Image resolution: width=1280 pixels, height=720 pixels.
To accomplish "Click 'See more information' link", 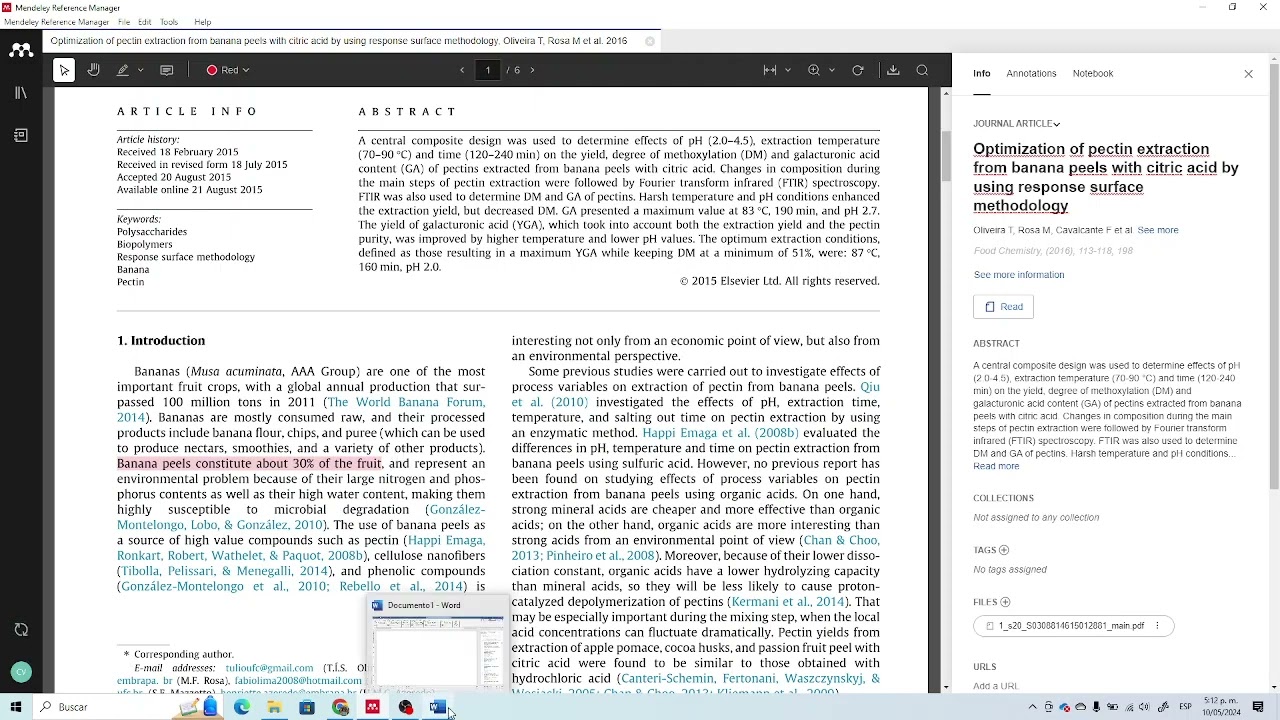I will 1019,275.
